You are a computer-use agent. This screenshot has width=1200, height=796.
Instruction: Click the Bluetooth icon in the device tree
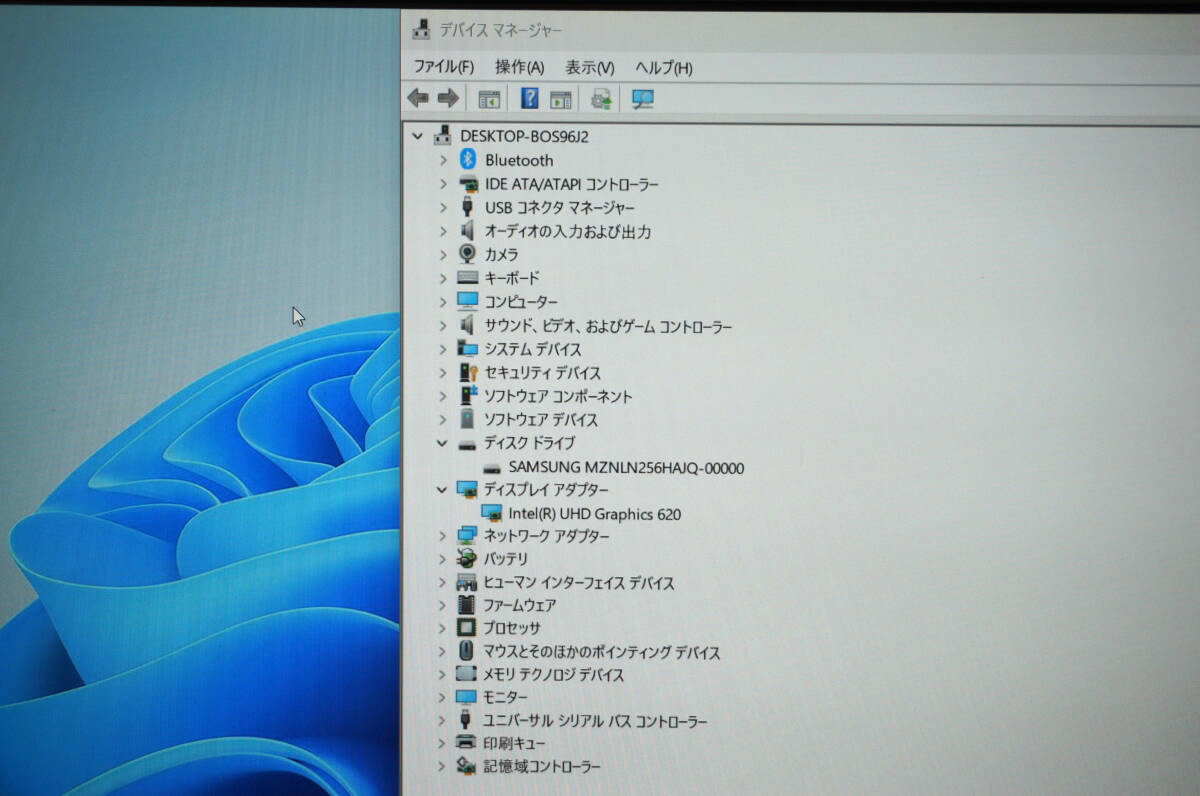point(467,160)
